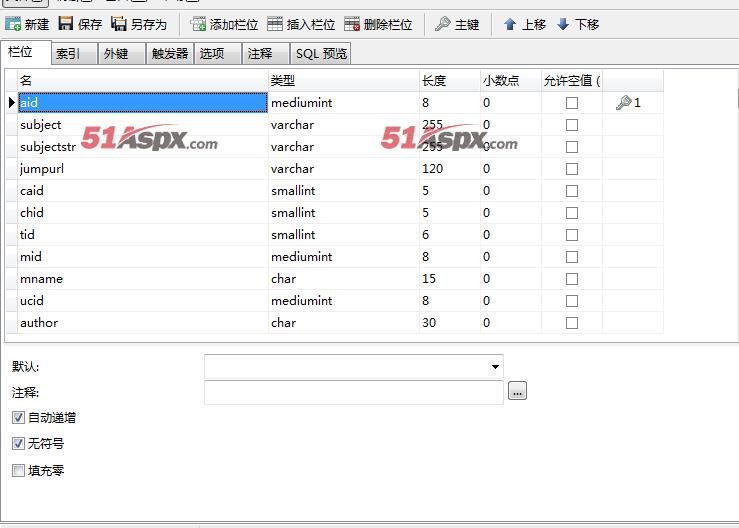Click the ellipsis button next to 注释
Screen dimensions: 739x528
517,391
